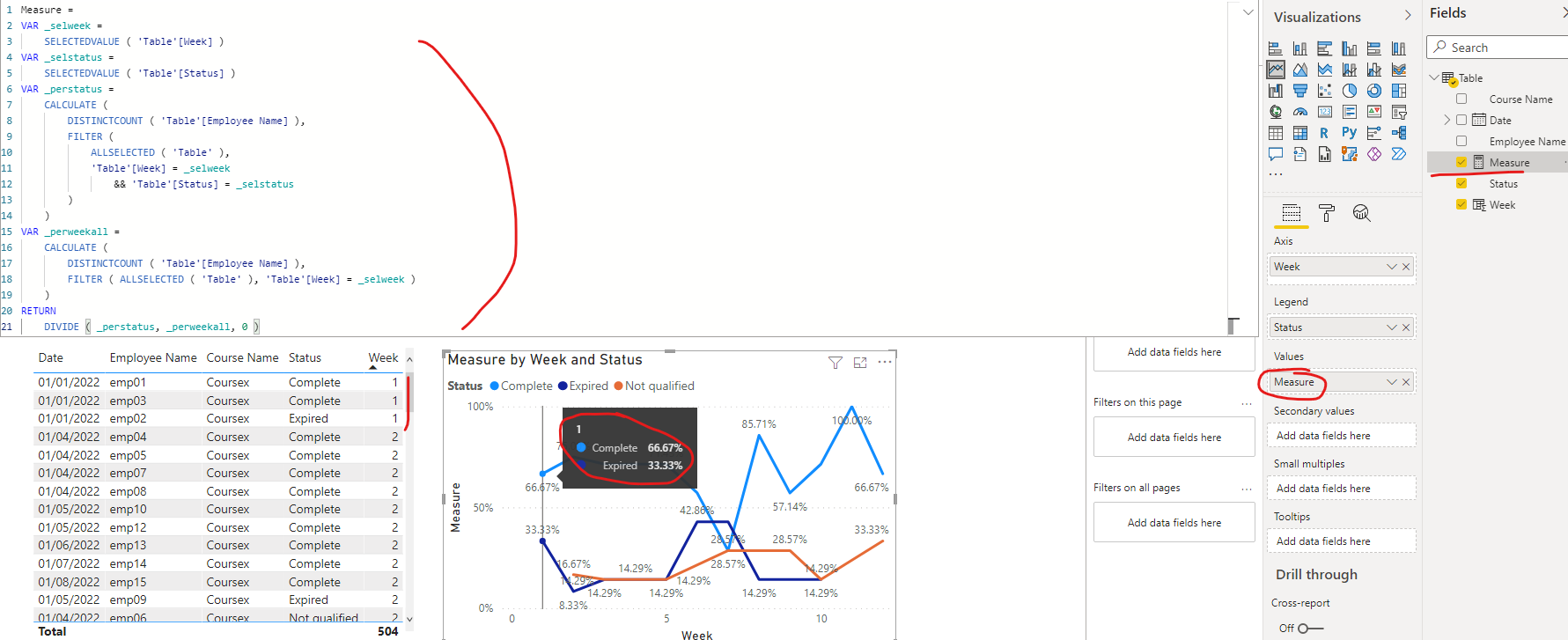
Task: Add data fields under Filters on this page
Action: pos(1174,438)
